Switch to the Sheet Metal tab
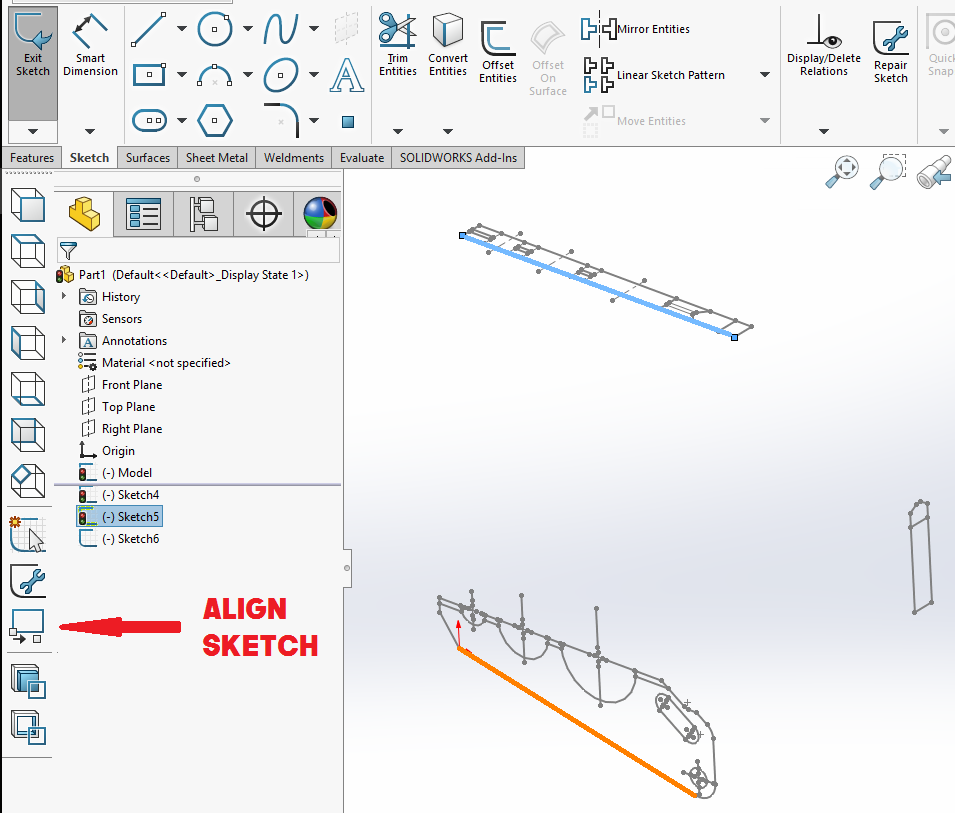The width and height of the screenshot is (955, 813). 217,158
